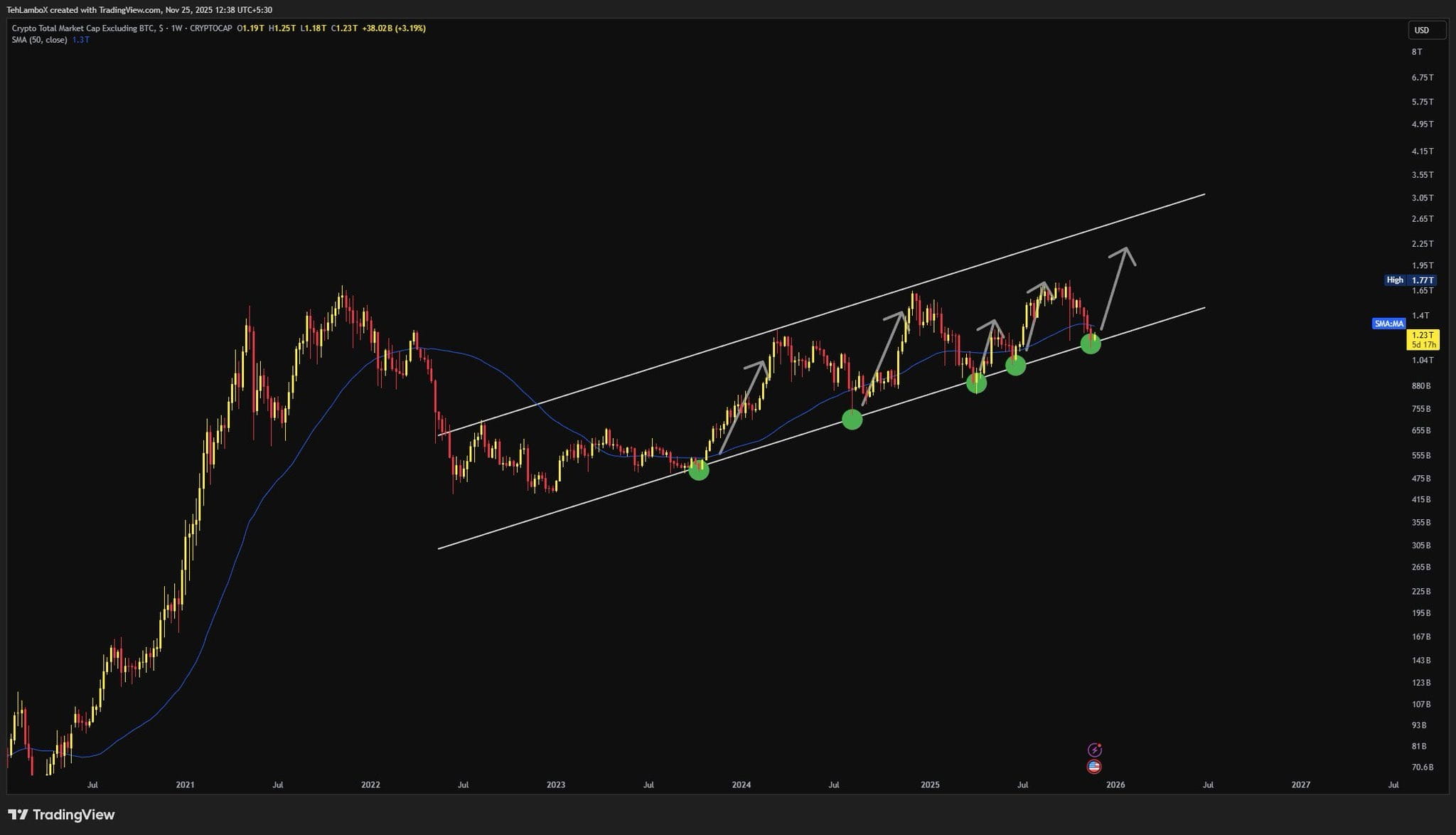Click the +38.02B (+3.19%) change value
Screen dimensions: 1456x835
point(394,28)
